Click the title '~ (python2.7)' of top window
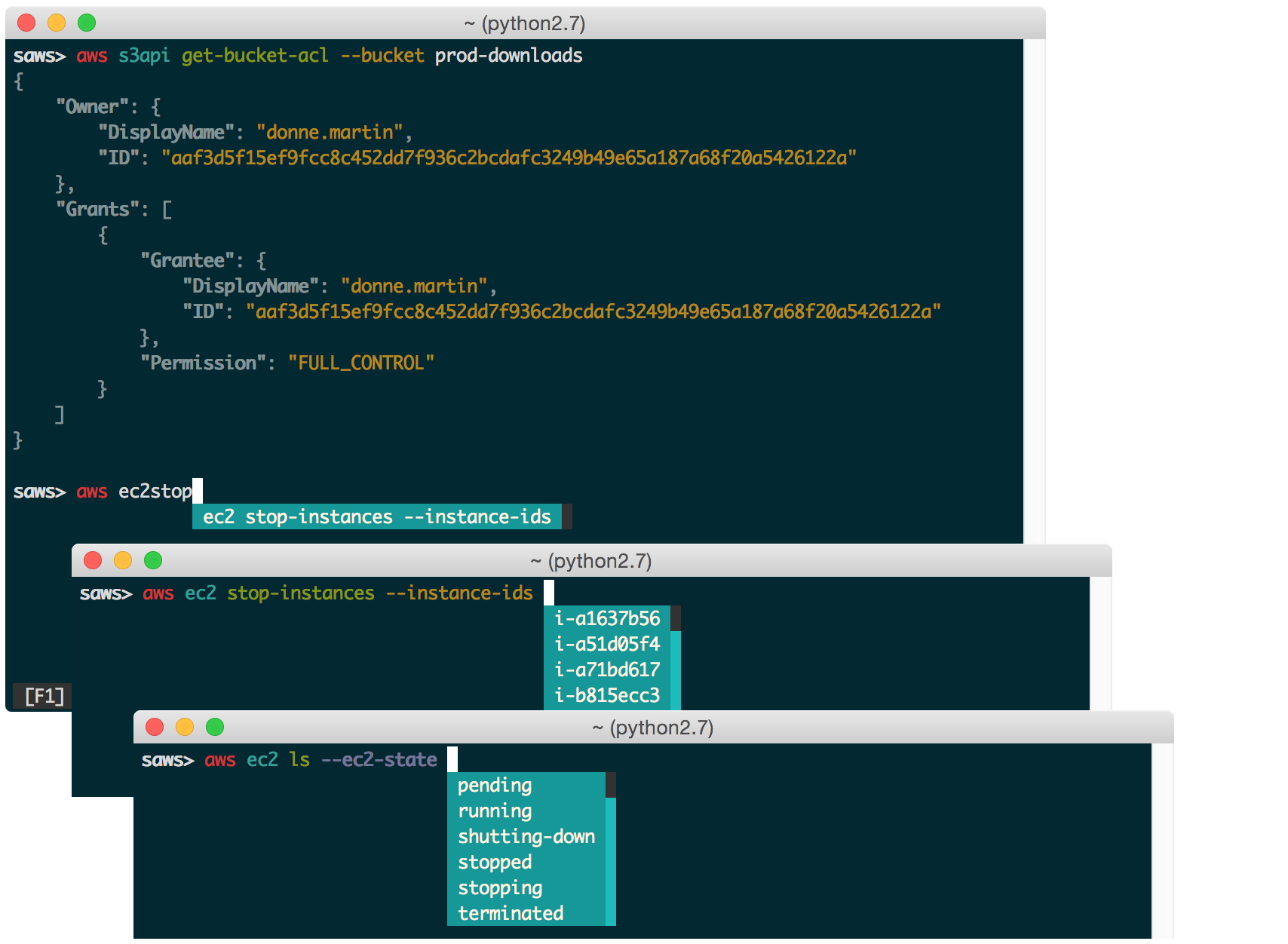1288x944 pixels. (x=525, y=23)
